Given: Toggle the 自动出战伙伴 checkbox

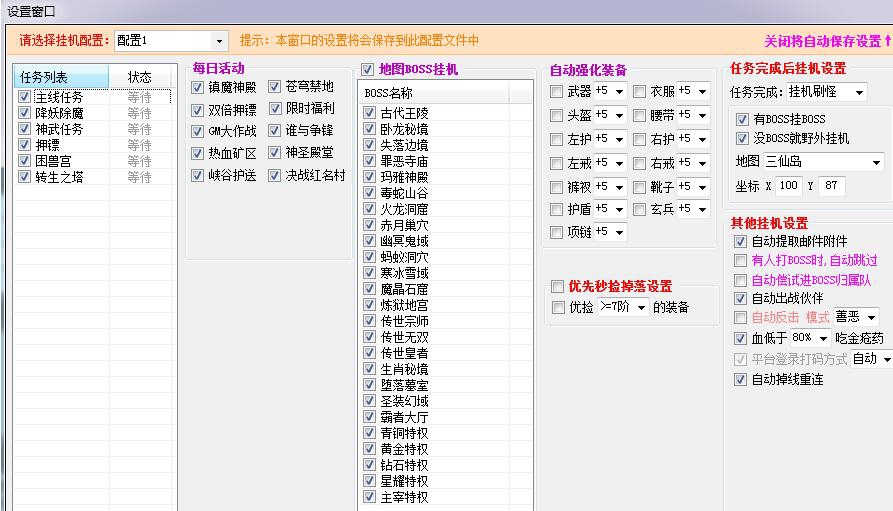Looking at the screenshot, I should pos(740,298).
